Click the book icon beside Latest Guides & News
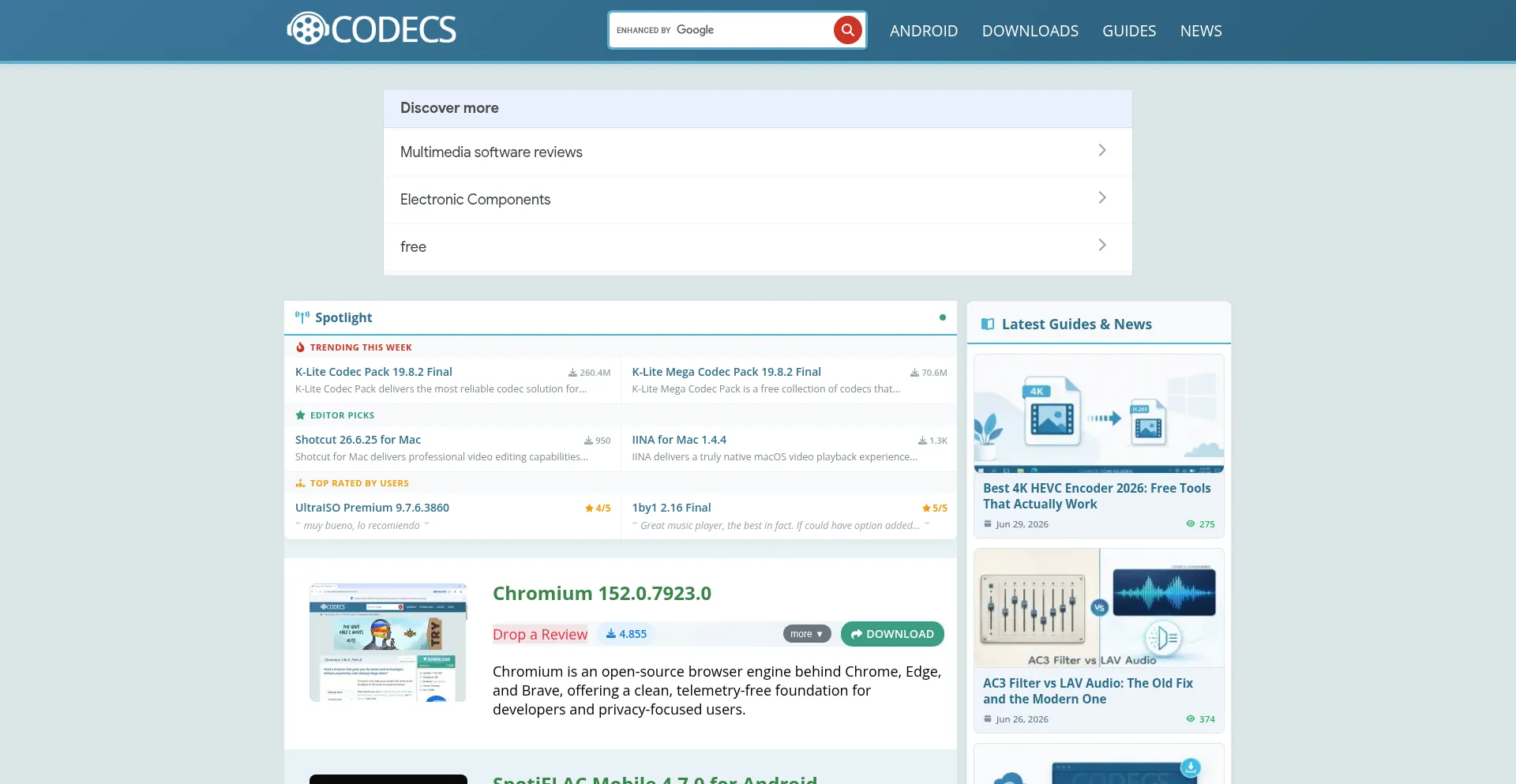Screen dimensions: 1516x784 988,324
